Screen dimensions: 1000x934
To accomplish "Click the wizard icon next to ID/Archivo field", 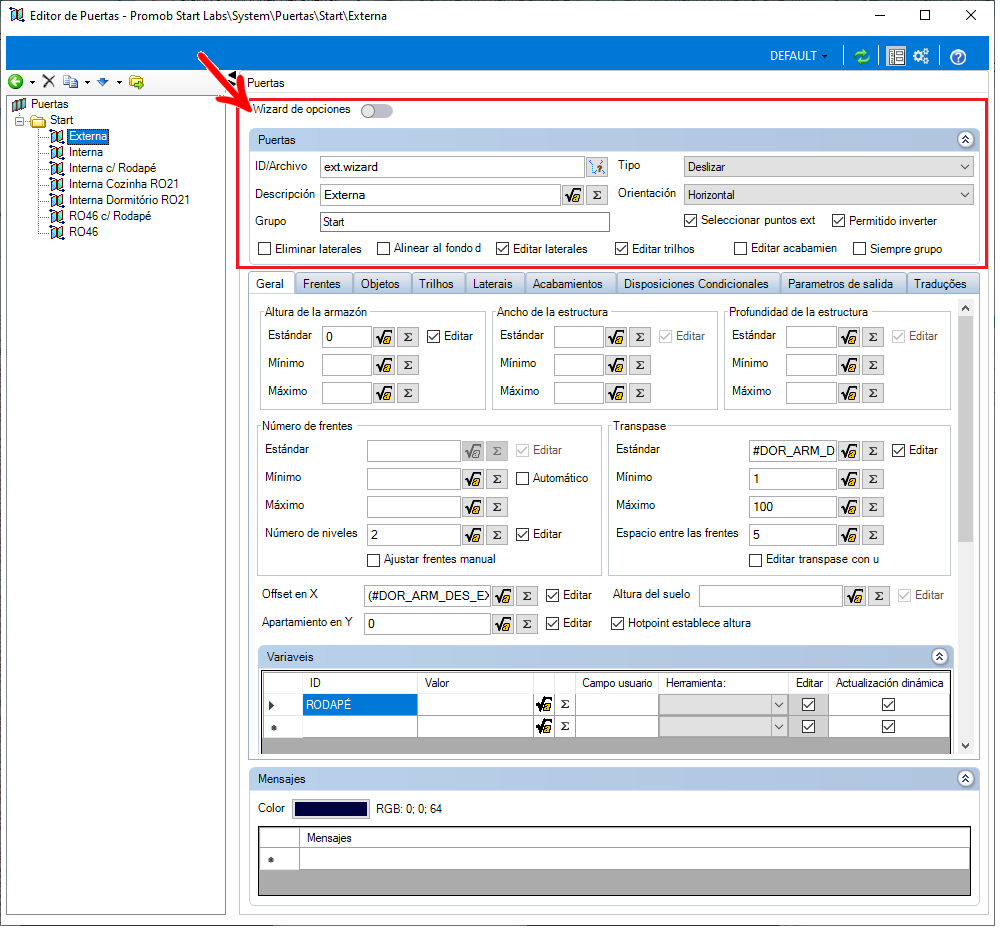I will (x=598, y=167).
